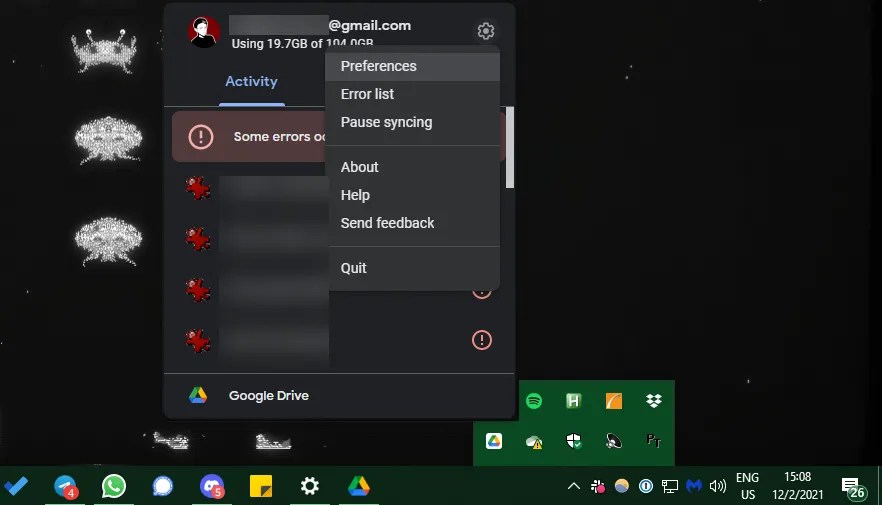Image resolution: width=882 pixels, height=505 pixels.
Task: Open Windows Security shield tray icon
Action: (574, 441)
